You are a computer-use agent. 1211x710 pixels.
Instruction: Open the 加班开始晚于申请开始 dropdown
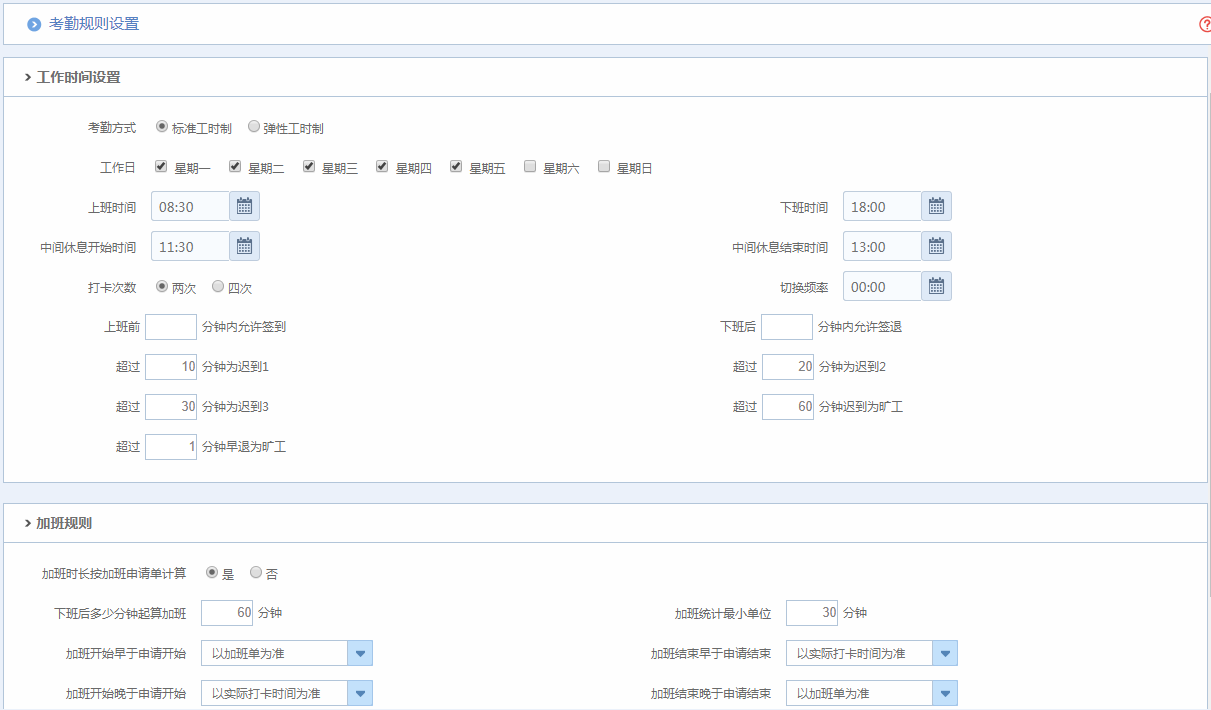(360, 693)
